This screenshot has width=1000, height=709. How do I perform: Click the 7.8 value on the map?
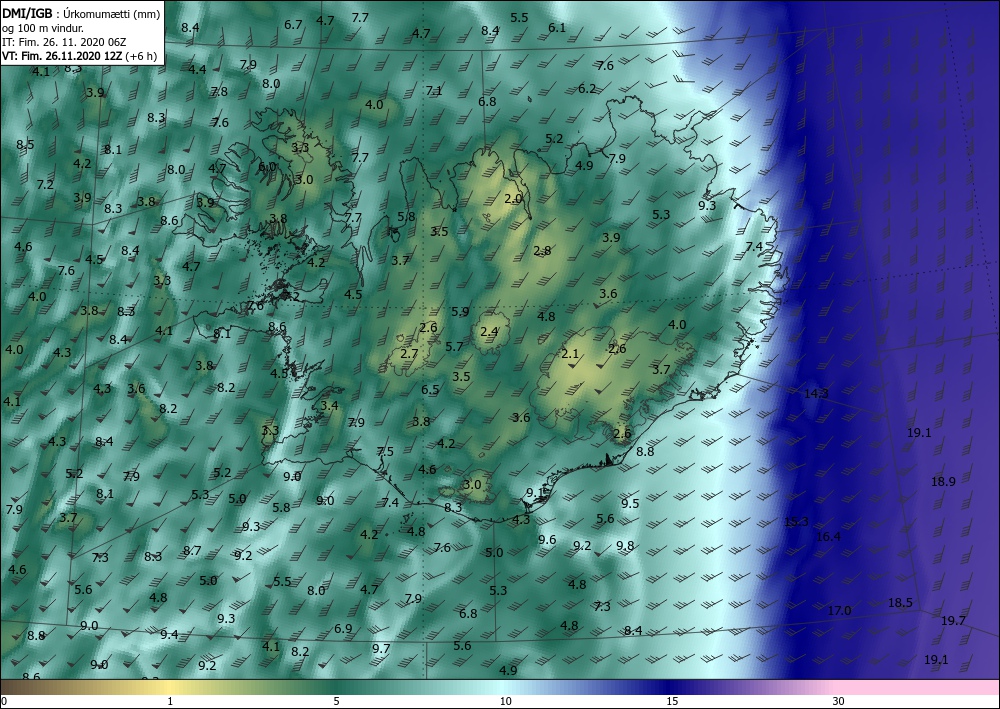point(219,92)
